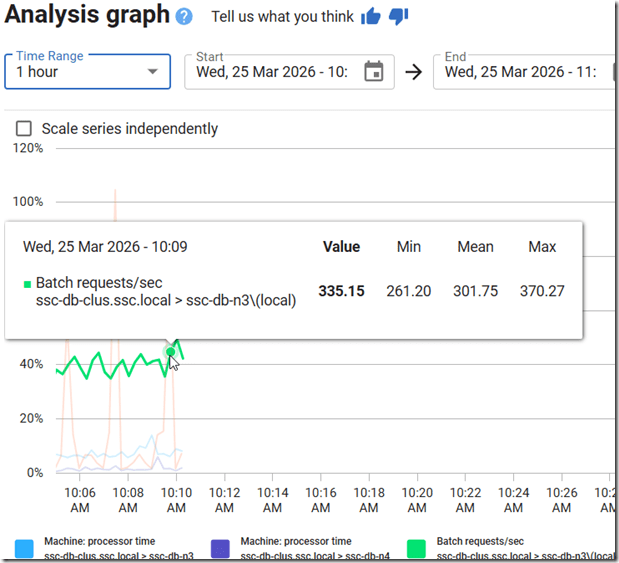Click the thumbs up feedback icon
This screenshot has width=619, height=563.
pos(371,17)
